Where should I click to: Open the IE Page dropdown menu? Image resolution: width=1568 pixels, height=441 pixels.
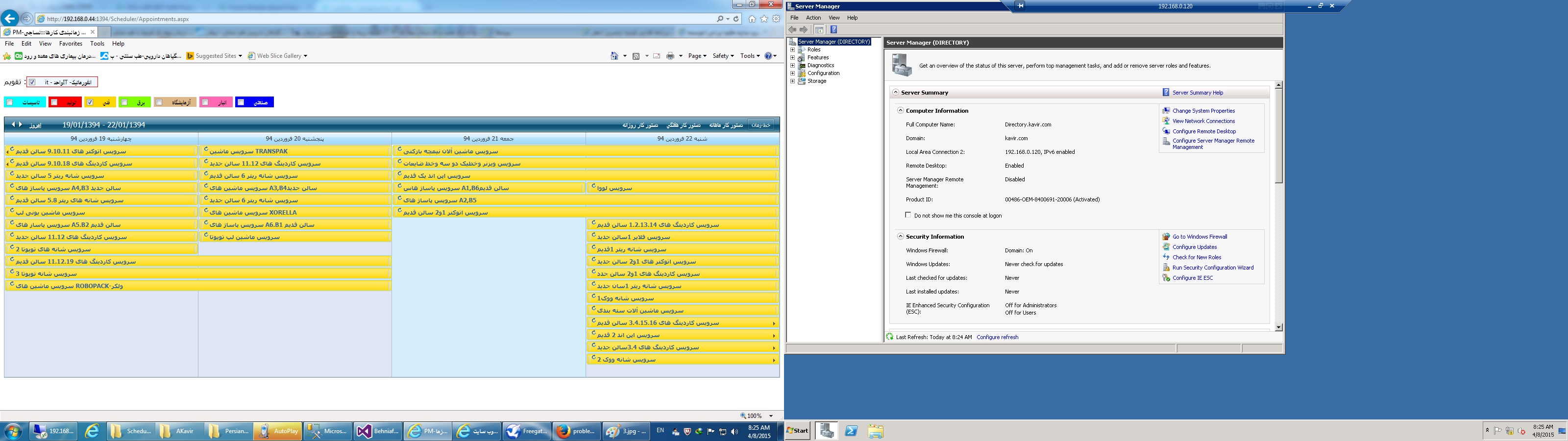(697, 56)
